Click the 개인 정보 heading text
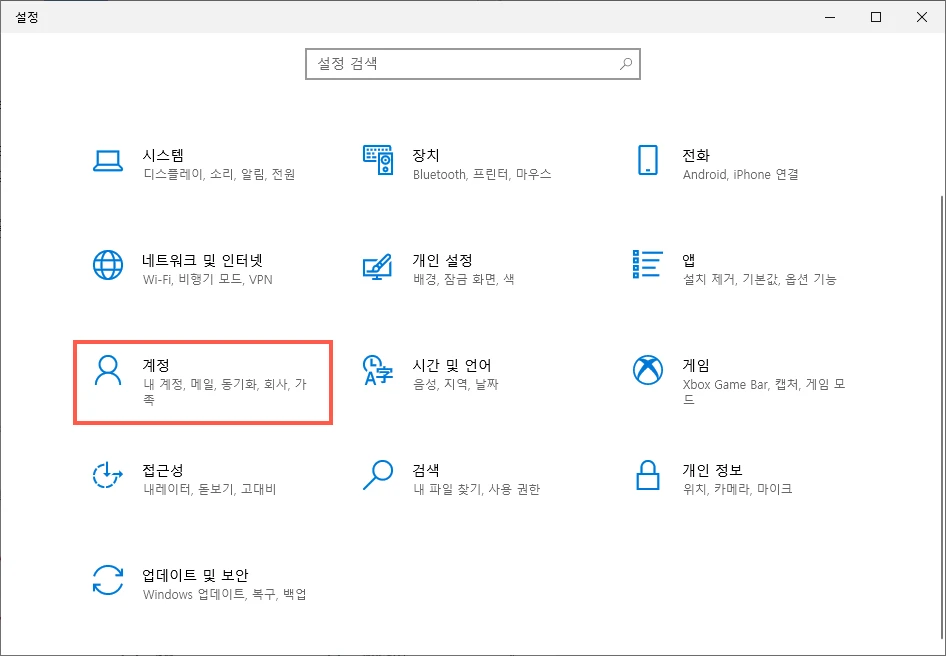Viewport: 946px width, 656px height. [713, 470]
